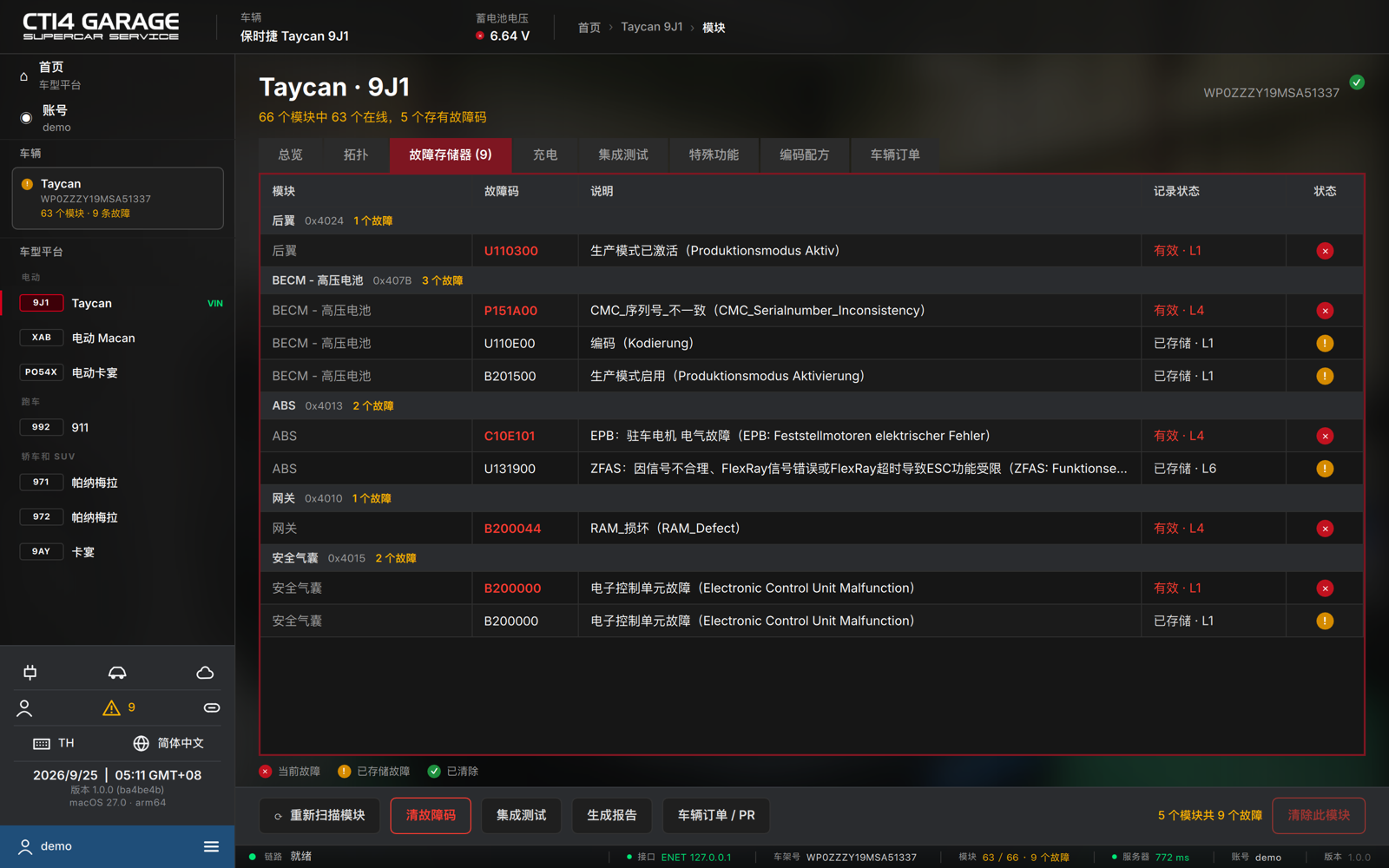The width and height of the screenshot is (1389, 868).
Task: Click the yellow 已存储故障 legend icon
Action: [345, 772]
